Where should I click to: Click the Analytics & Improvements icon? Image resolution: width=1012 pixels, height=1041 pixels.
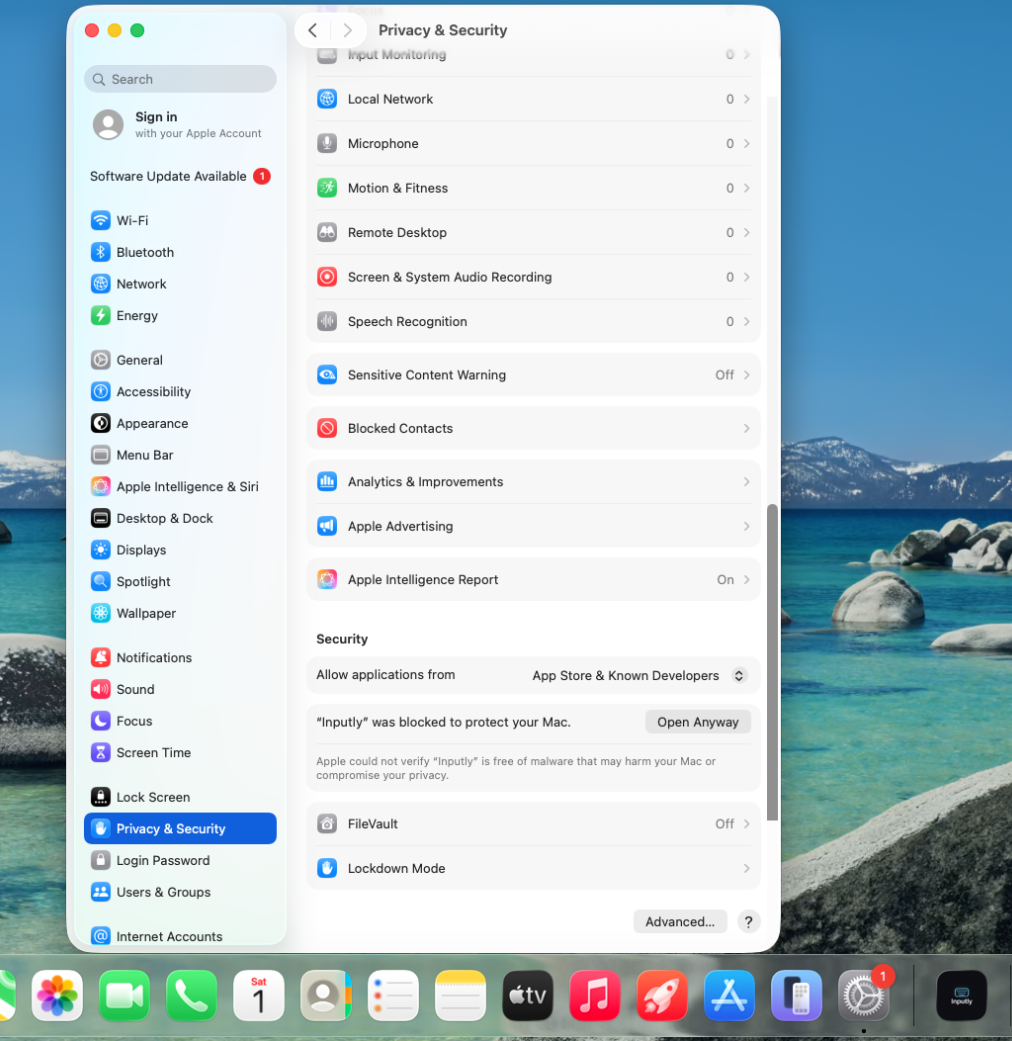[x=327, y=482]
